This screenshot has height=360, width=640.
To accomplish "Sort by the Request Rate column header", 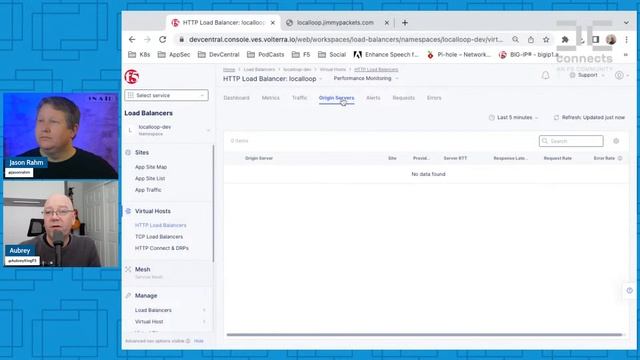I will pyautogui.click(x=558, y=158).
